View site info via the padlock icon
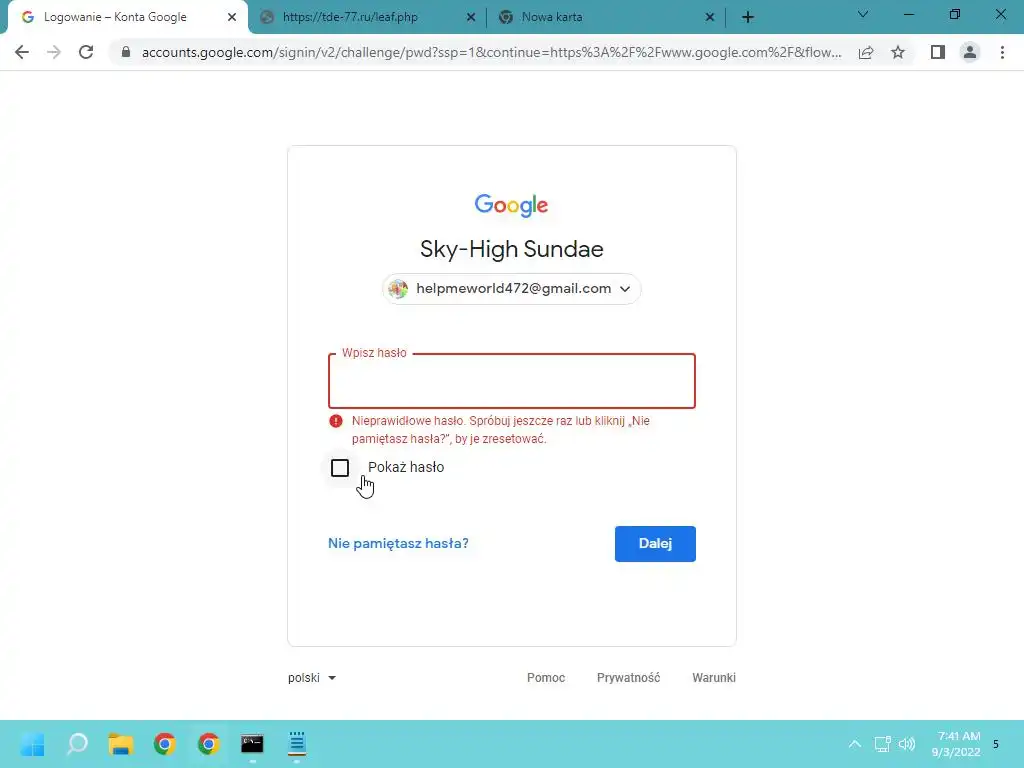 click(x=126, y=52)
